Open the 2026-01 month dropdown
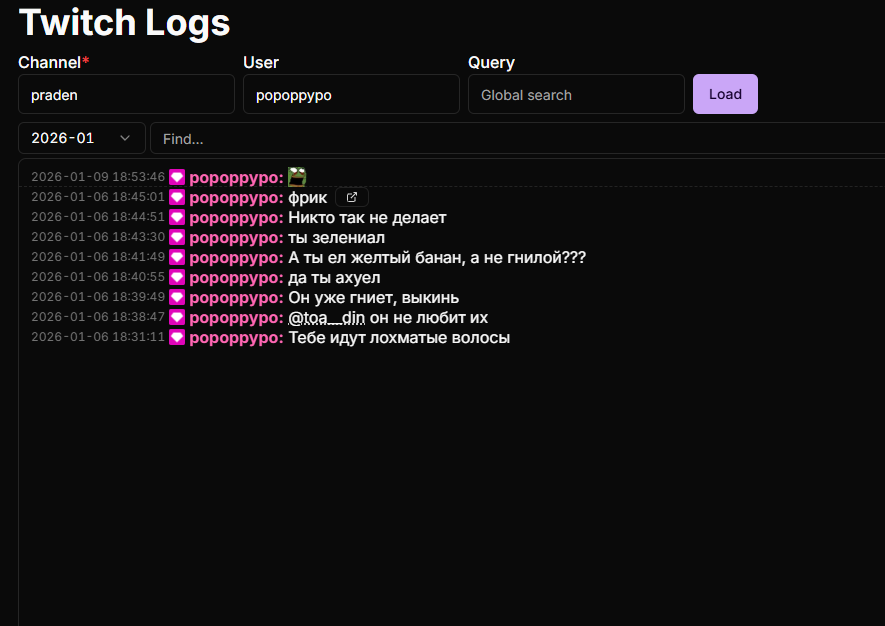 click(x=82, y=138)
